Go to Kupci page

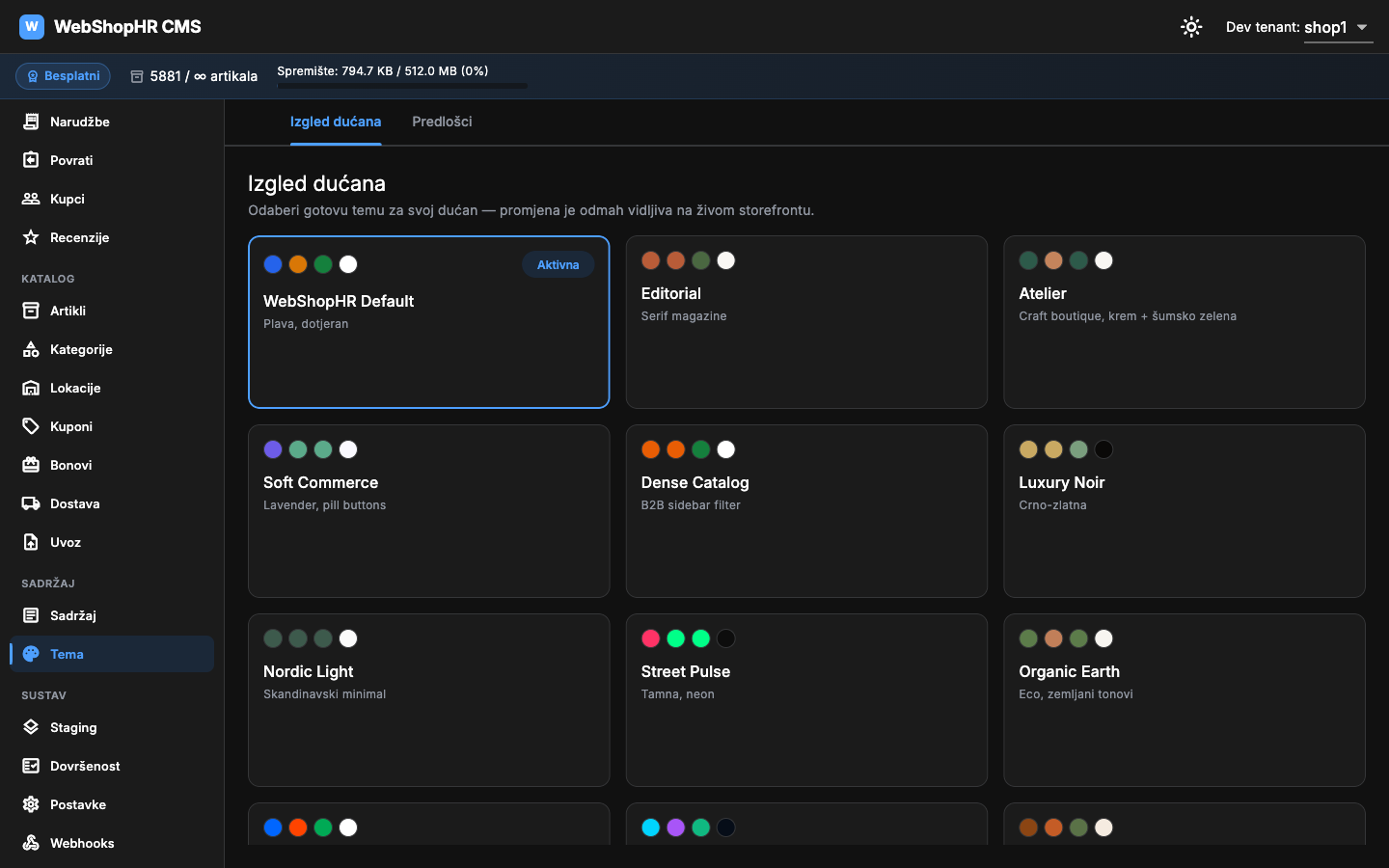click(112, 199)
